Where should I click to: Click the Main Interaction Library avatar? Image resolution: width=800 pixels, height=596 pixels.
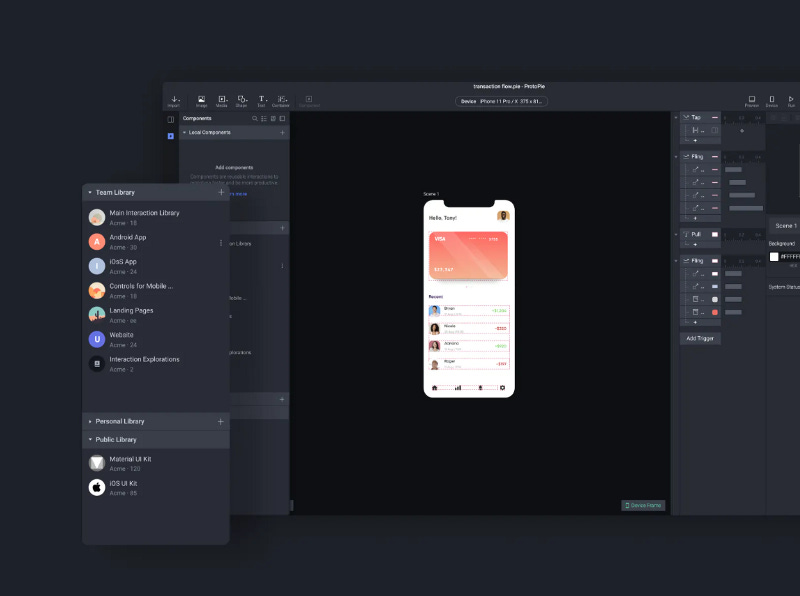pos(97,217)
